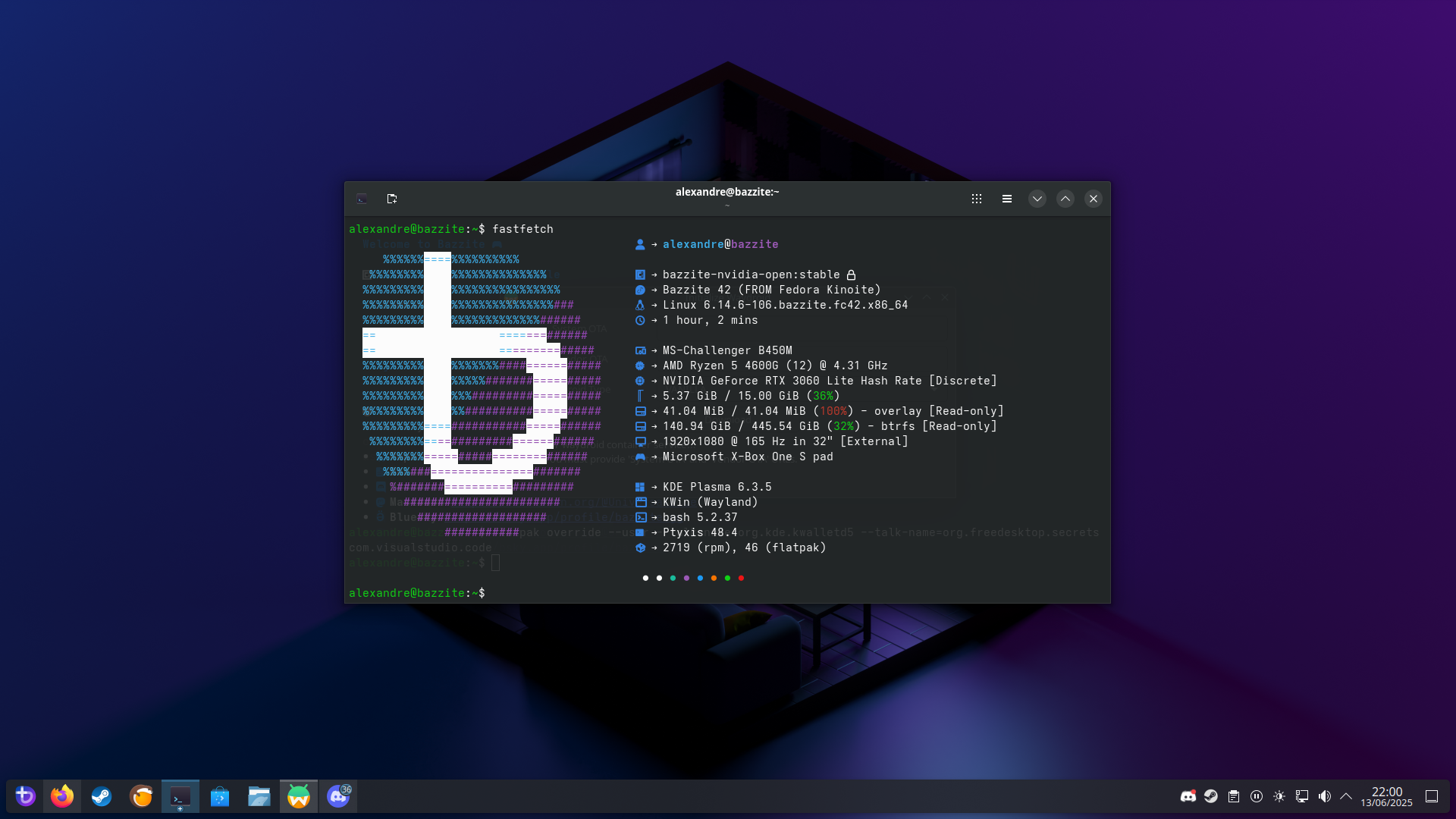Toggle the media pause tray button
This screenshot has width=1456, height=819.
[x=1257, y=796]
